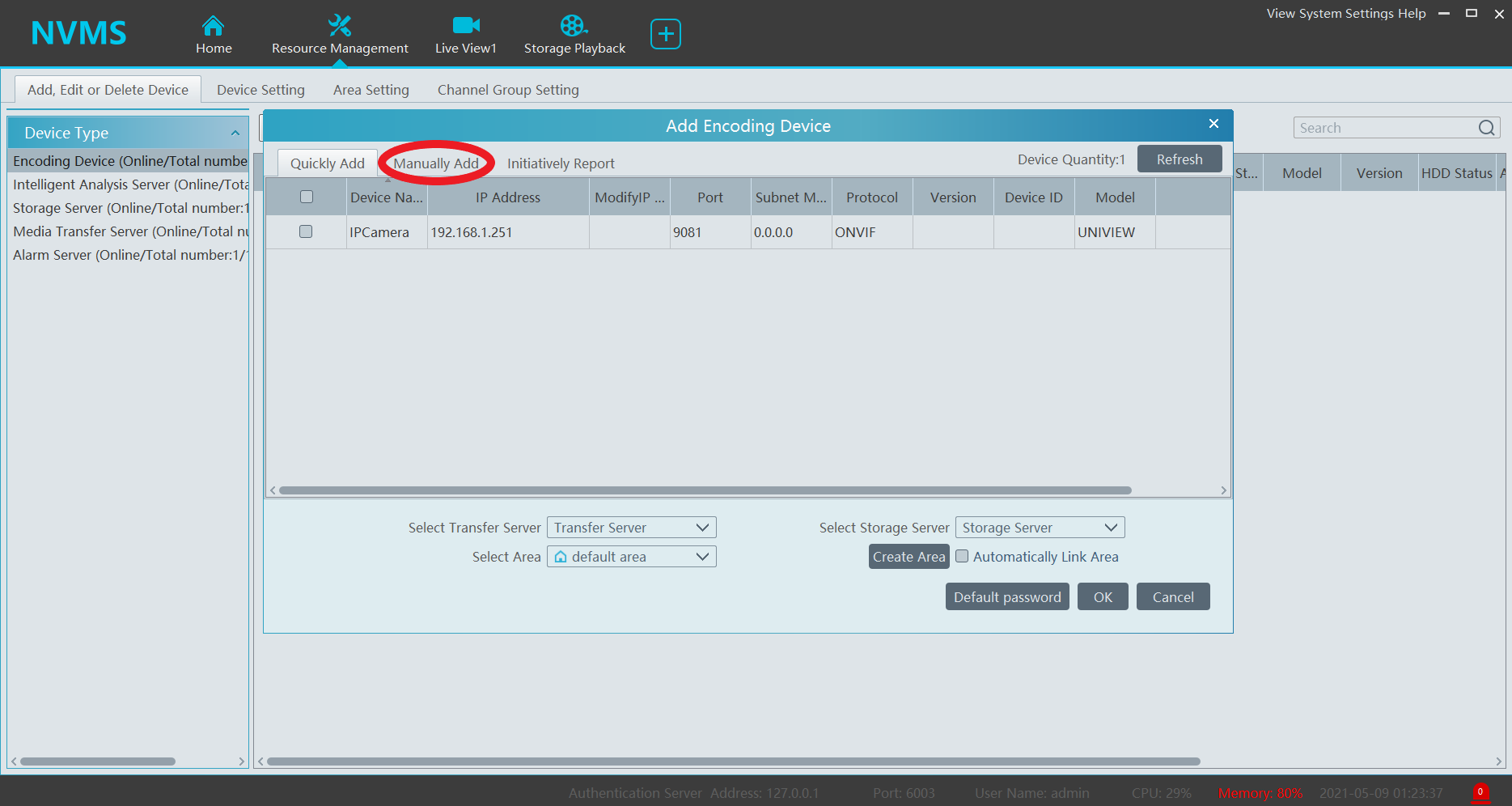
Task: Click the Default password button
Action: tap(1006, 597)
